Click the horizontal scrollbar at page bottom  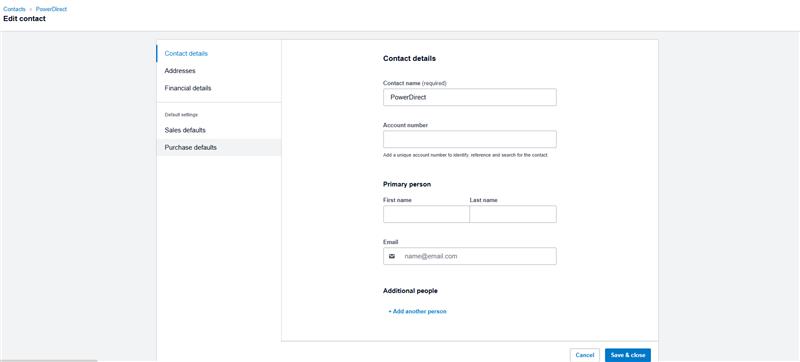click(x=48, y=360)
